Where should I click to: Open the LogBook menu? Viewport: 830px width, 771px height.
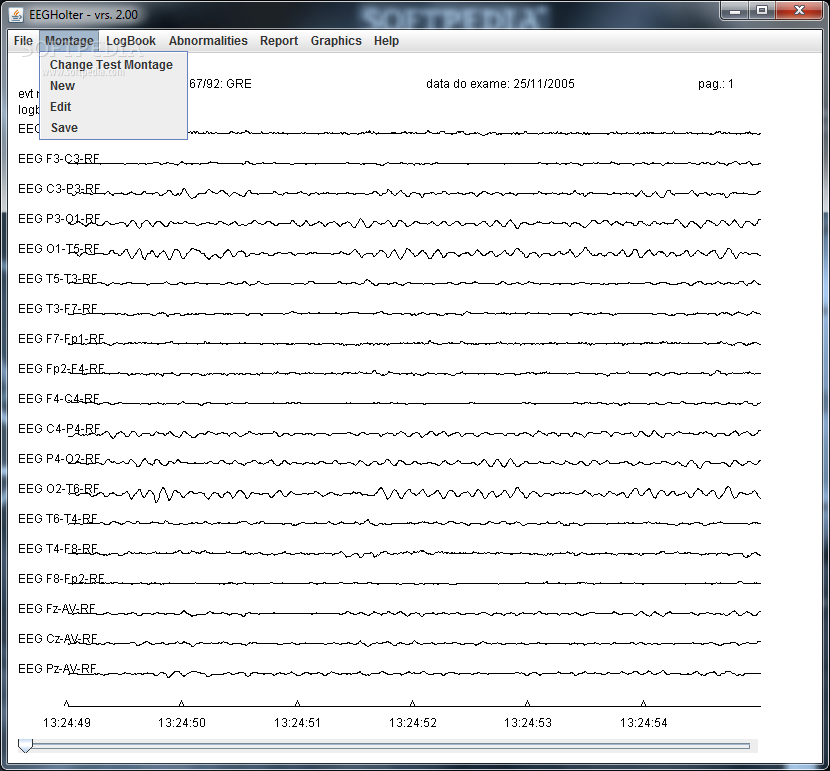point(131,41)
